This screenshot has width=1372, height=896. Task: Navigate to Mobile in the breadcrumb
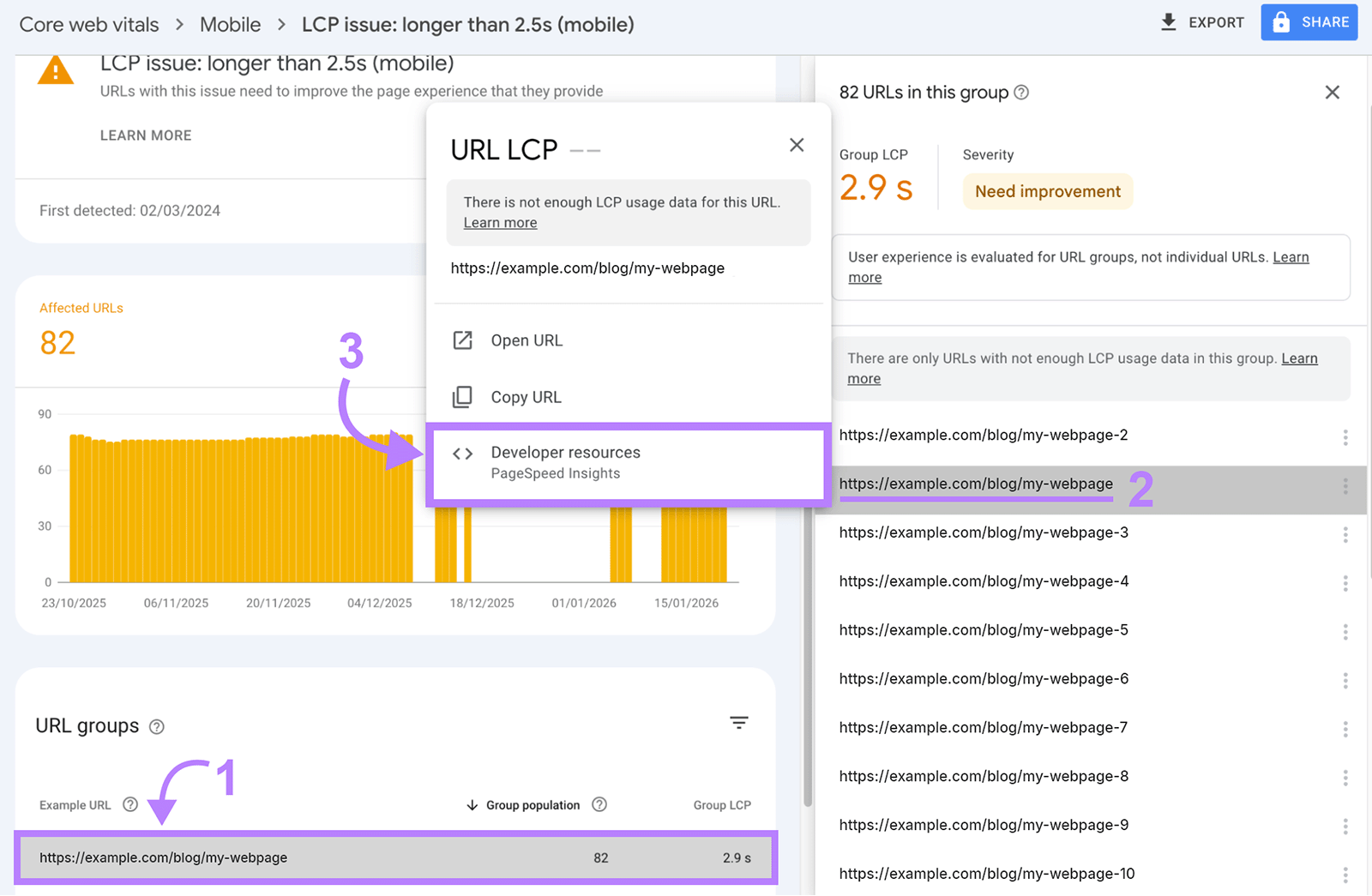pyautogui.click(x=230, y=24)
